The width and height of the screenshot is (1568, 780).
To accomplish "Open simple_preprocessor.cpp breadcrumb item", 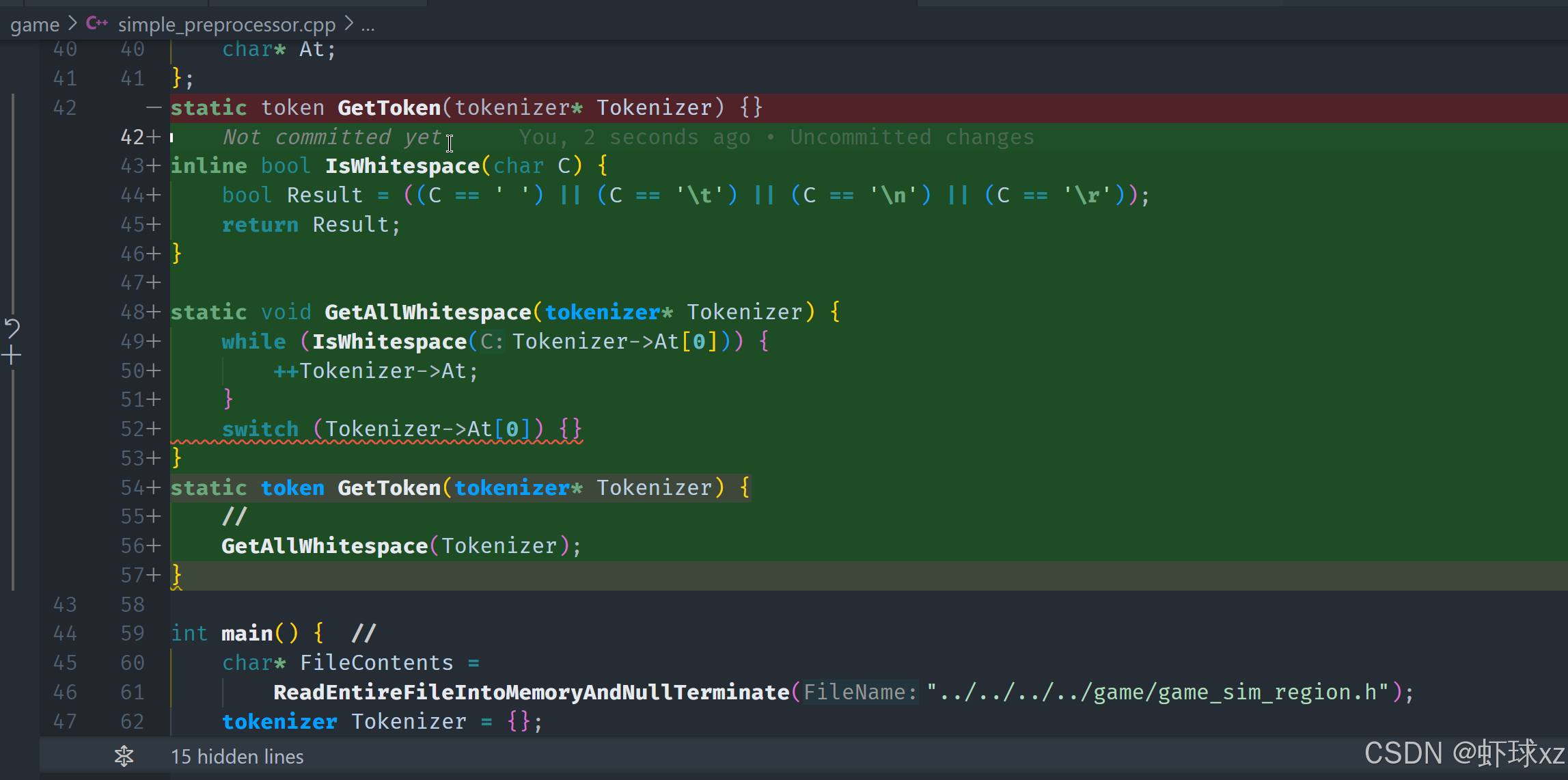I will (226, 25).
